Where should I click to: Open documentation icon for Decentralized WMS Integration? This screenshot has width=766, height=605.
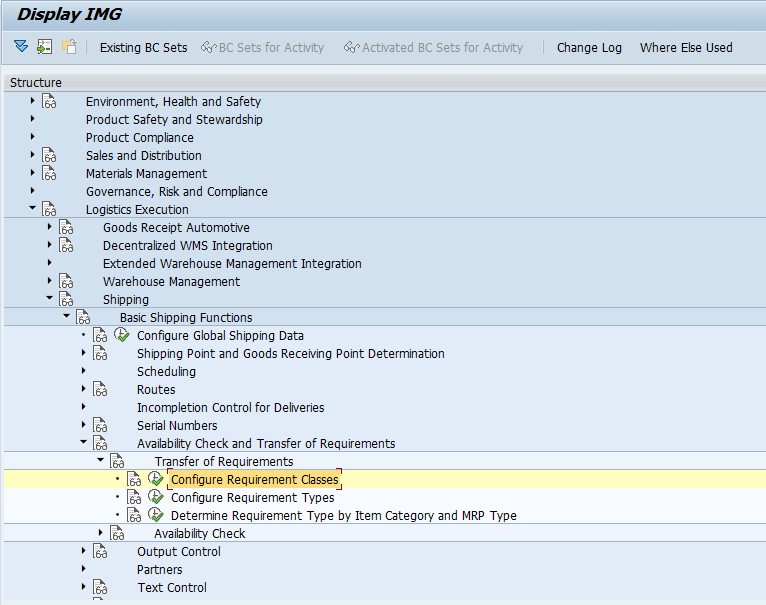[x=66, y=246]
